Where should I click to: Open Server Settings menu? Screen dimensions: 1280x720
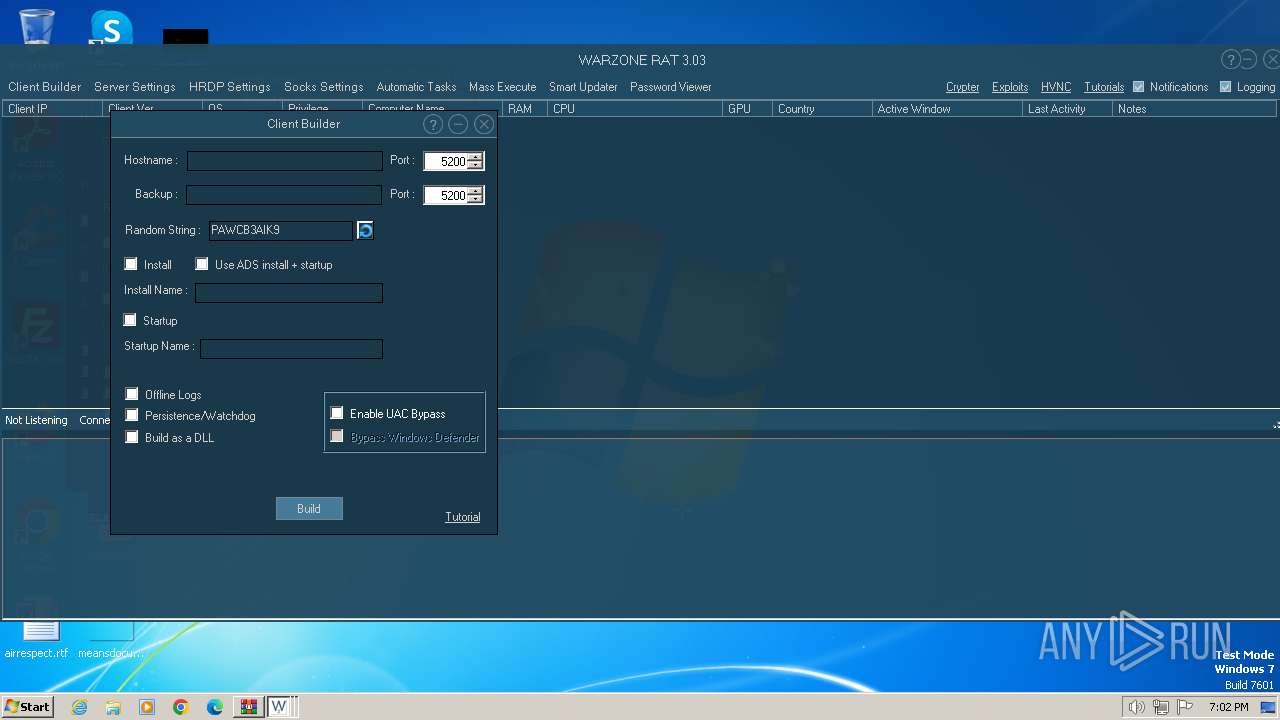134,87
